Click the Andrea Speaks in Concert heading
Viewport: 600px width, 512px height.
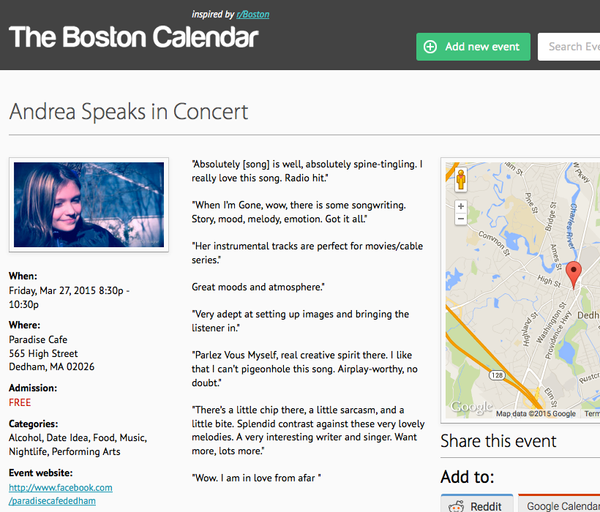point(129,112)
